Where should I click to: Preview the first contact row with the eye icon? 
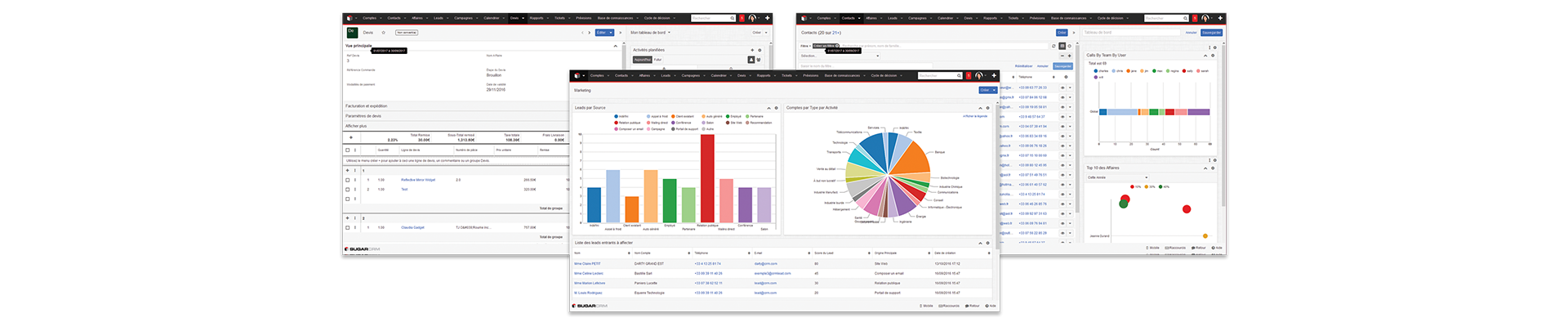[1062, 87]
